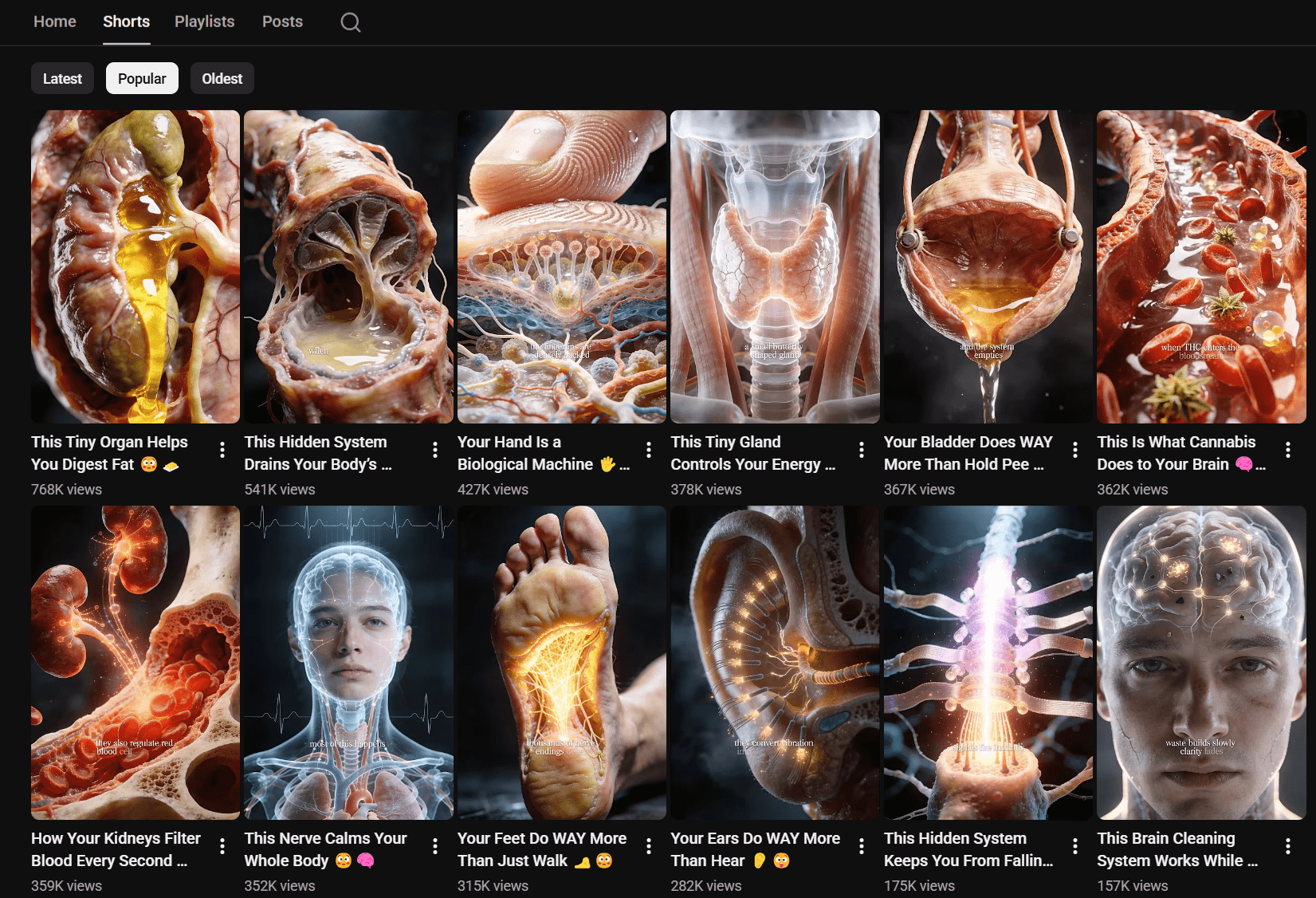1316x898 pixels.
Task: Click the channel search magnifier icon
Action: 350,22
